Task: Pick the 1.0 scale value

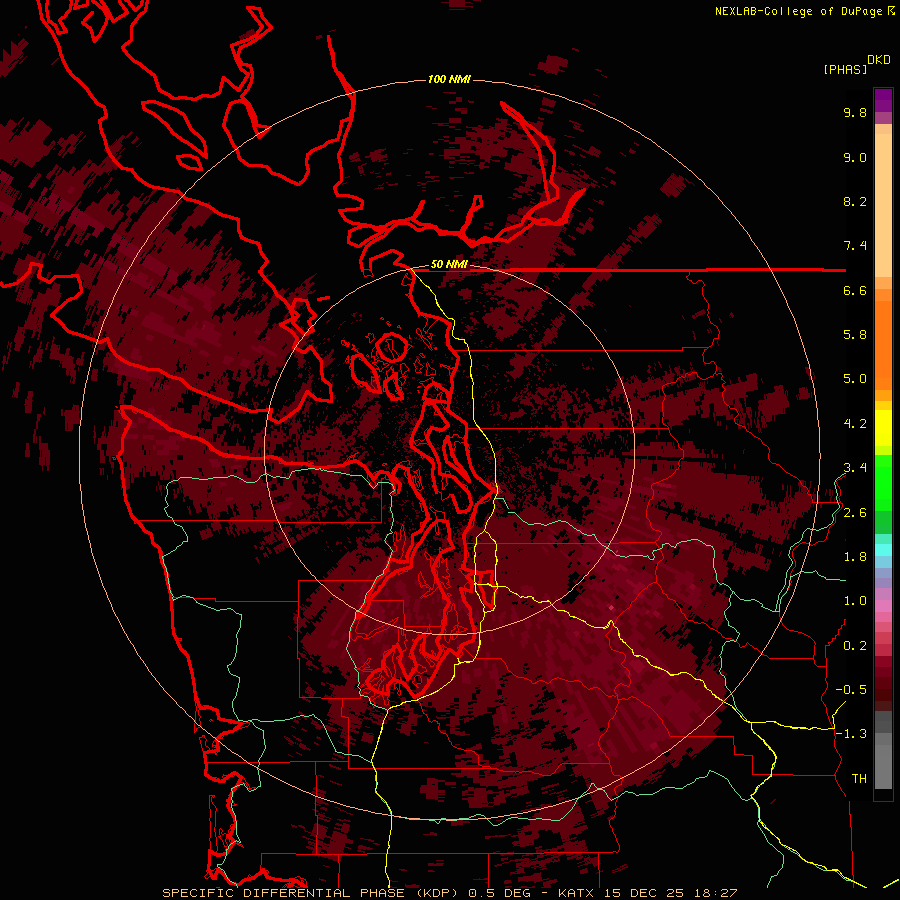Action: click(x=855, y=601)
